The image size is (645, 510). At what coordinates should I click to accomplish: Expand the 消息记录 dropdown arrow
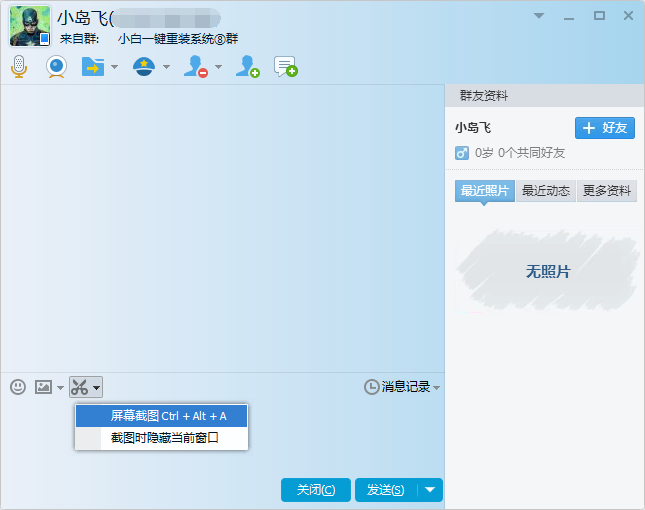pos(437,387)
